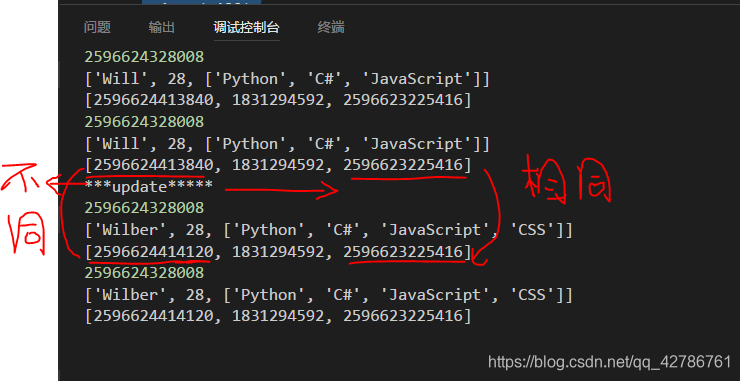Click the ID list line directly above ***update*****
Image resolution: width=740 pixels, height=381 pixels.
pos(278,165)
